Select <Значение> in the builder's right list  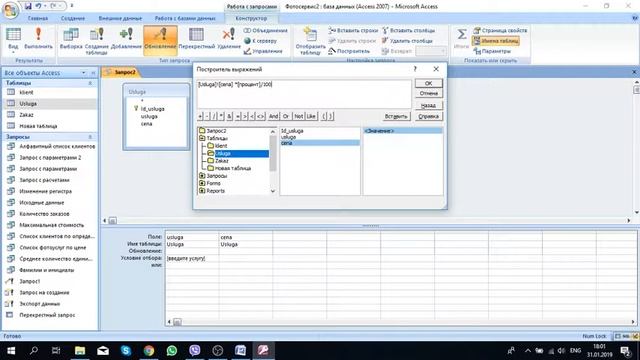coord(402,131)
